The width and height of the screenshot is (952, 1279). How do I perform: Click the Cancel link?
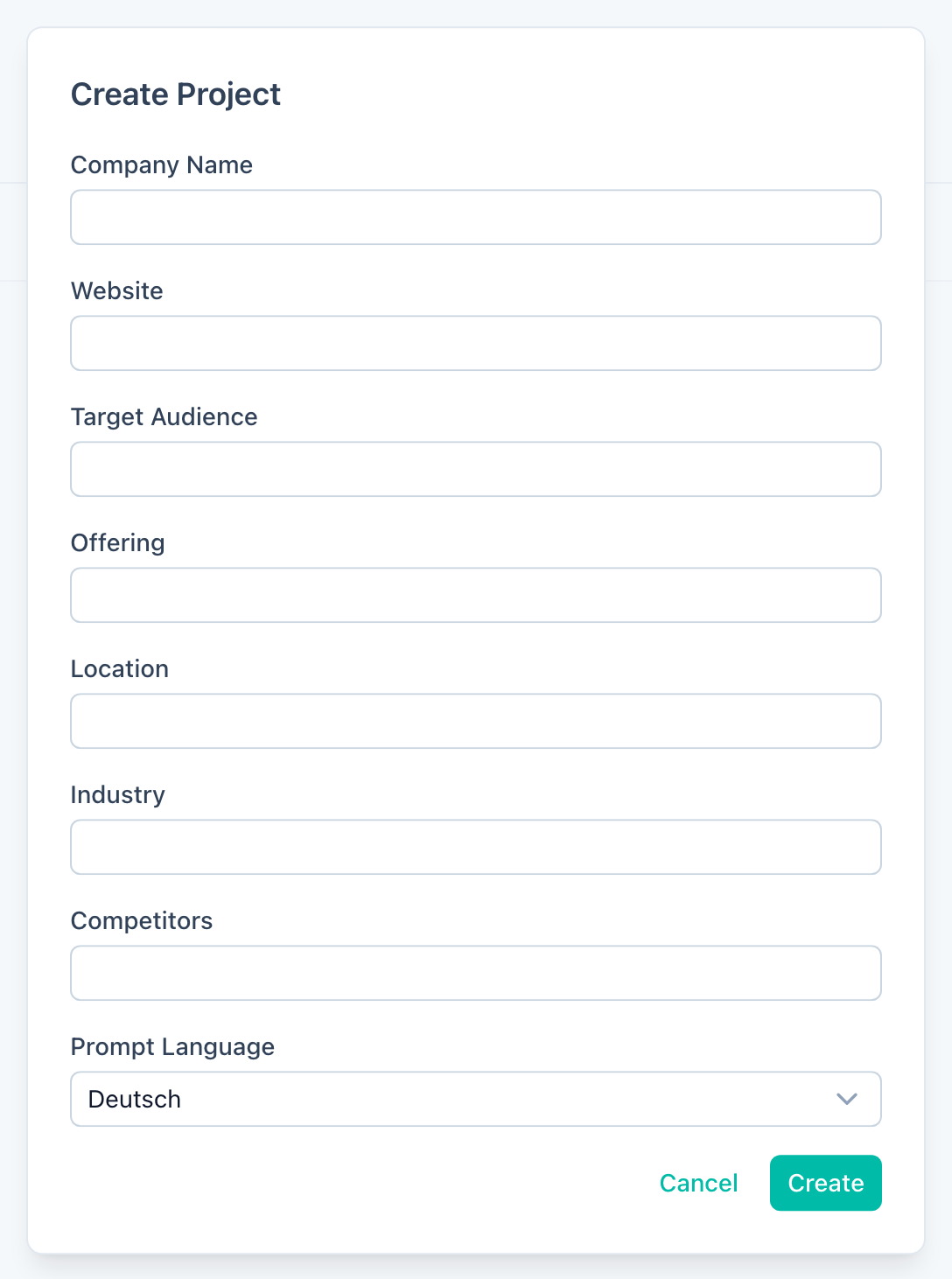[x=698, y=1183]
